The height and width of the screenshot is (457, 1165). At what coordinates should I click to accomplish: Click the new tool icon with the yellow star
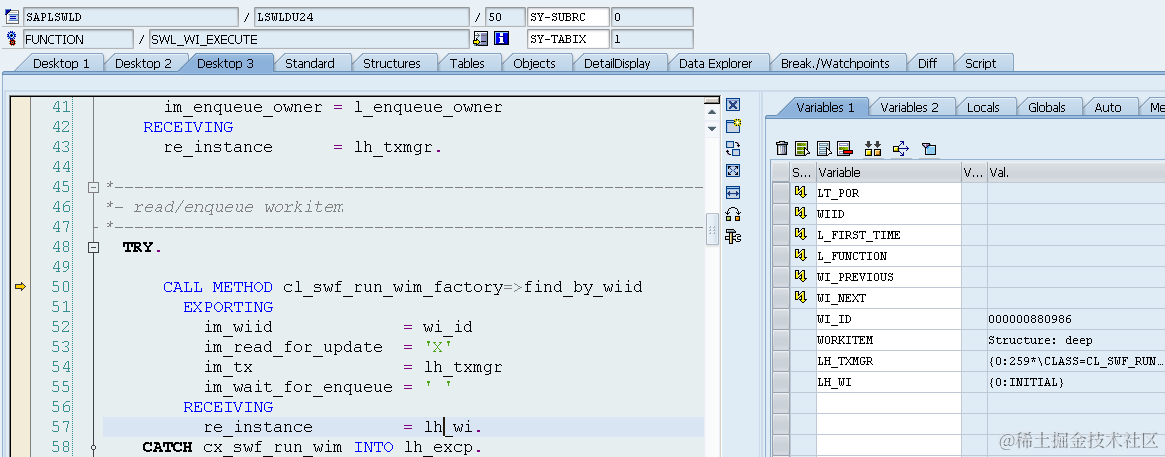pos(733,126)
